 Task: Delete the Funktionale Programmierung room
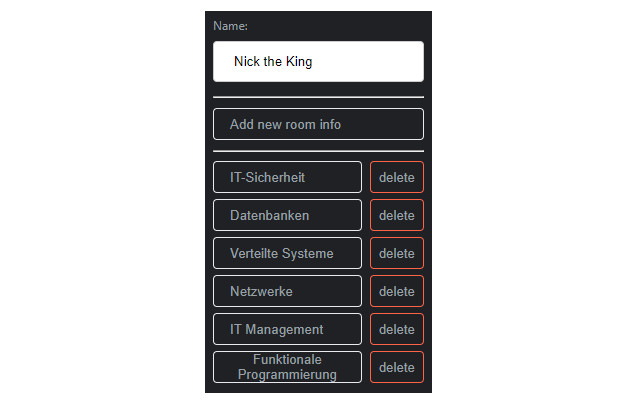[397, 367]
